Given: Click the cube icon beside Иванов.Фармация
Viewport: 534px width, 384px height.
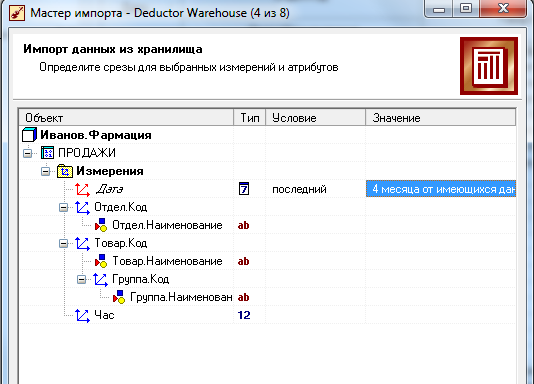Looking at the screenshot, I should coord(29,135).
